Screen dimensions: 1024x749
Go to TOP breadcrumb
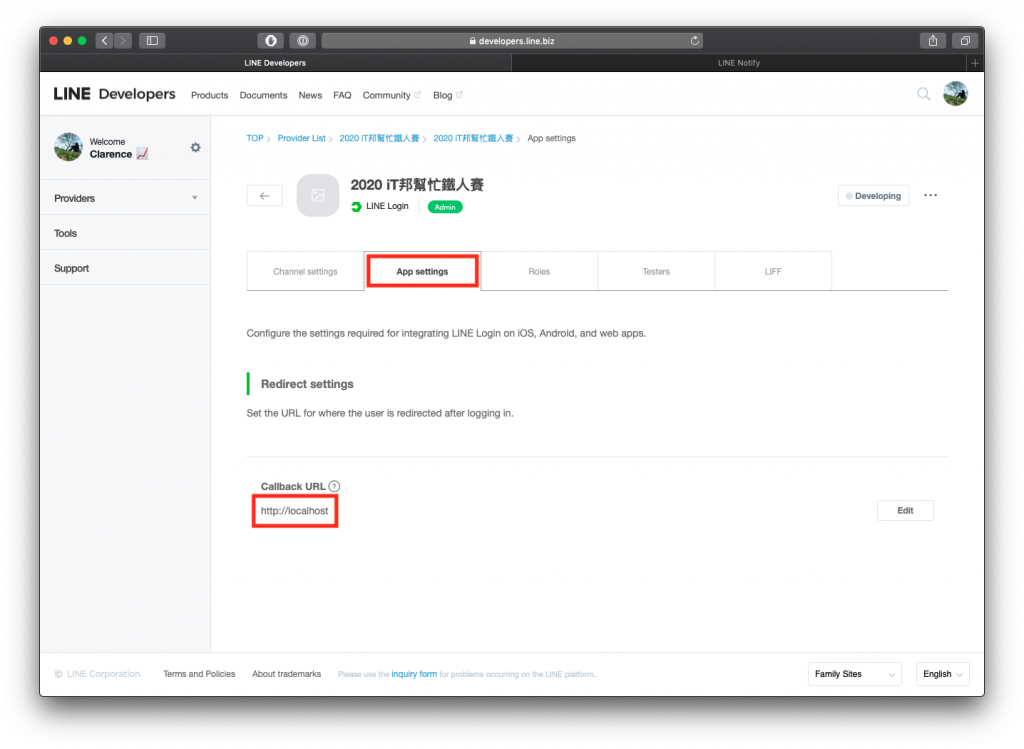pyautogui.click(x=255, y=138)
